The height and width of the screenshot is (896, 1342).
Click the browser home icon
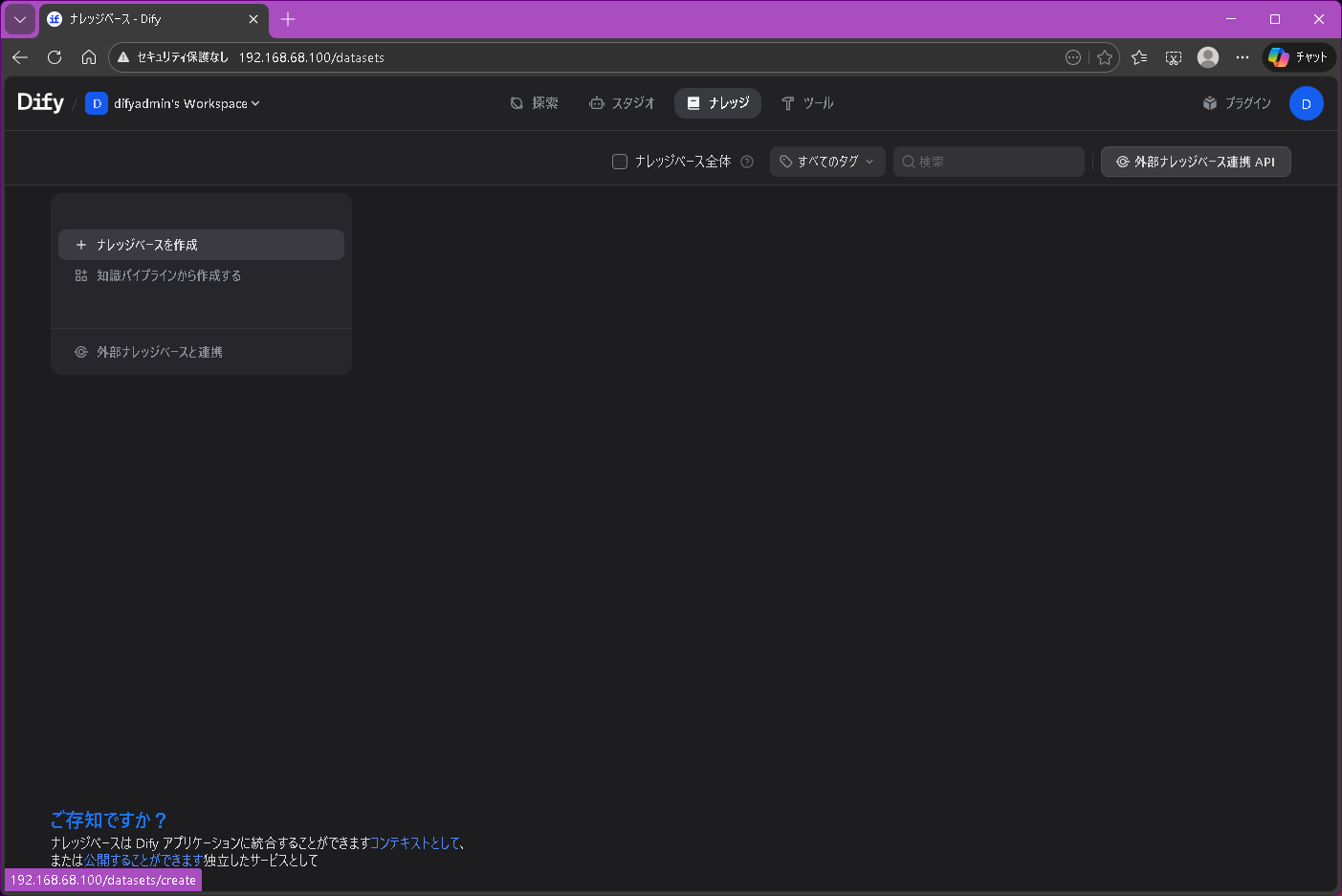[89, 57]
